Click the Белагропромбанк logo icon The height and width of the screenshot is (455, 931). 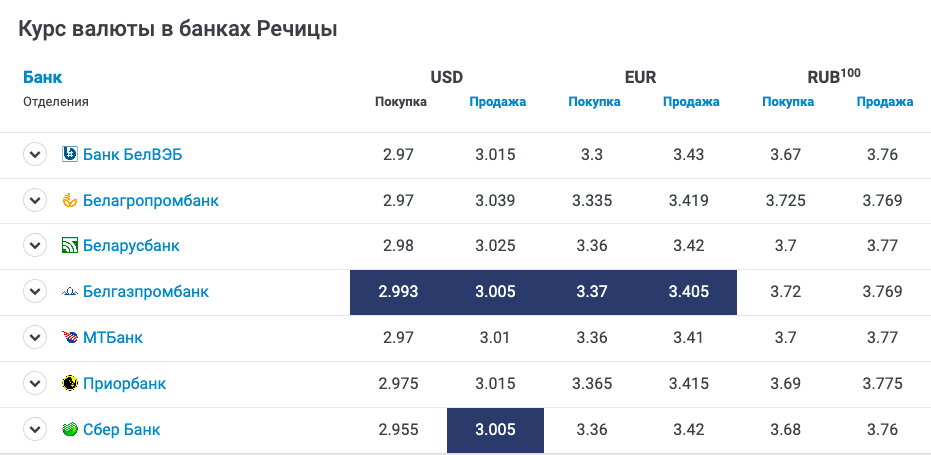[70, 201]
